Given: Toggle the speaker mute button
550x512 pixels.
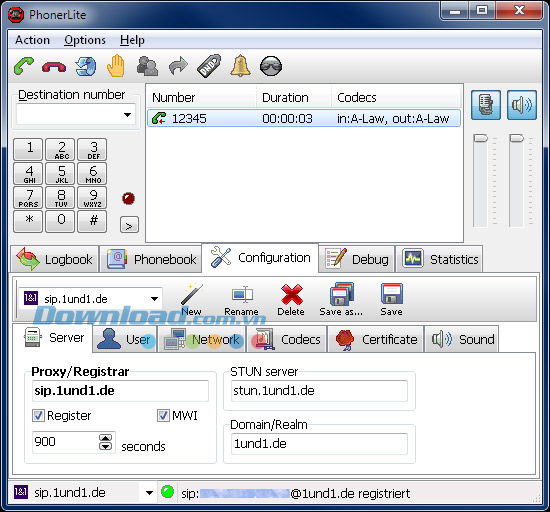Looking at the screenshot, I should [x=522, y=105].
